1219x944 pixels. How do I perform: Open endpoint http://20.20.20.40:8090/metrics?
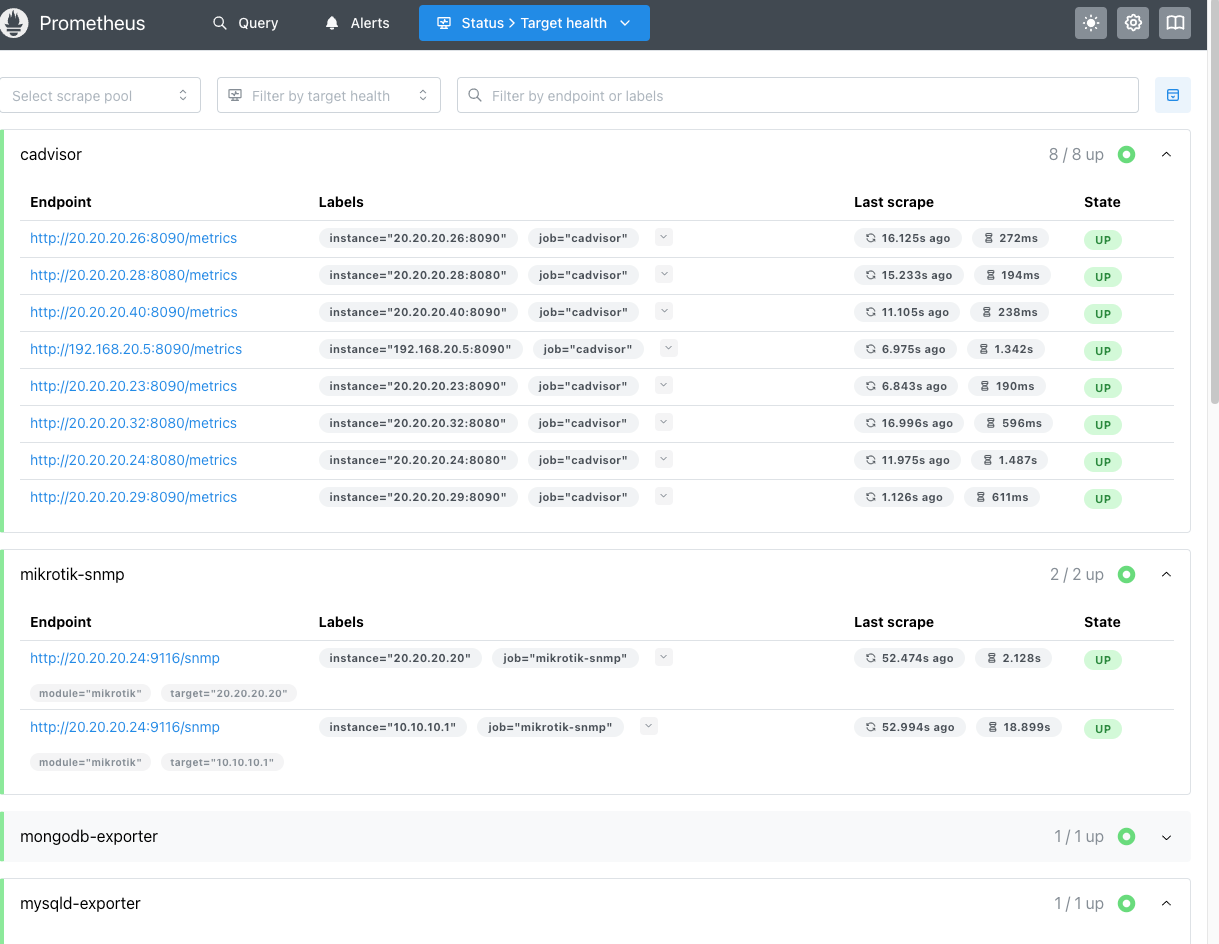pyautogui.click(x=133, y=312)
